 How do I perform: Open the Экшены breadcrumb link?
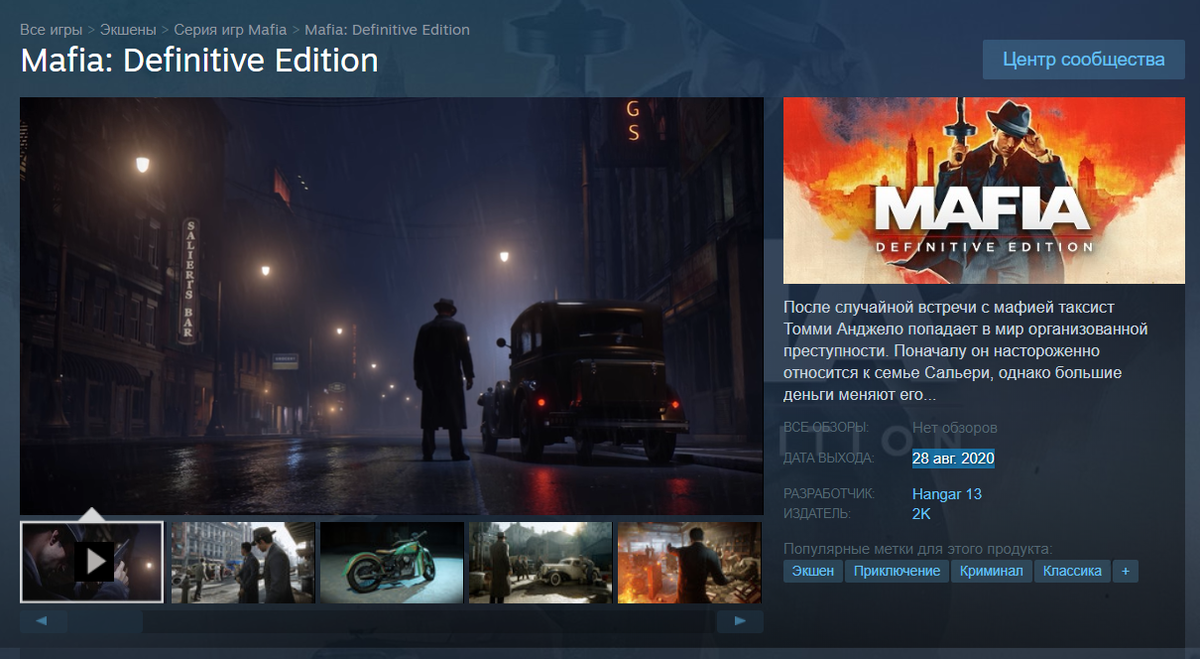128,30
